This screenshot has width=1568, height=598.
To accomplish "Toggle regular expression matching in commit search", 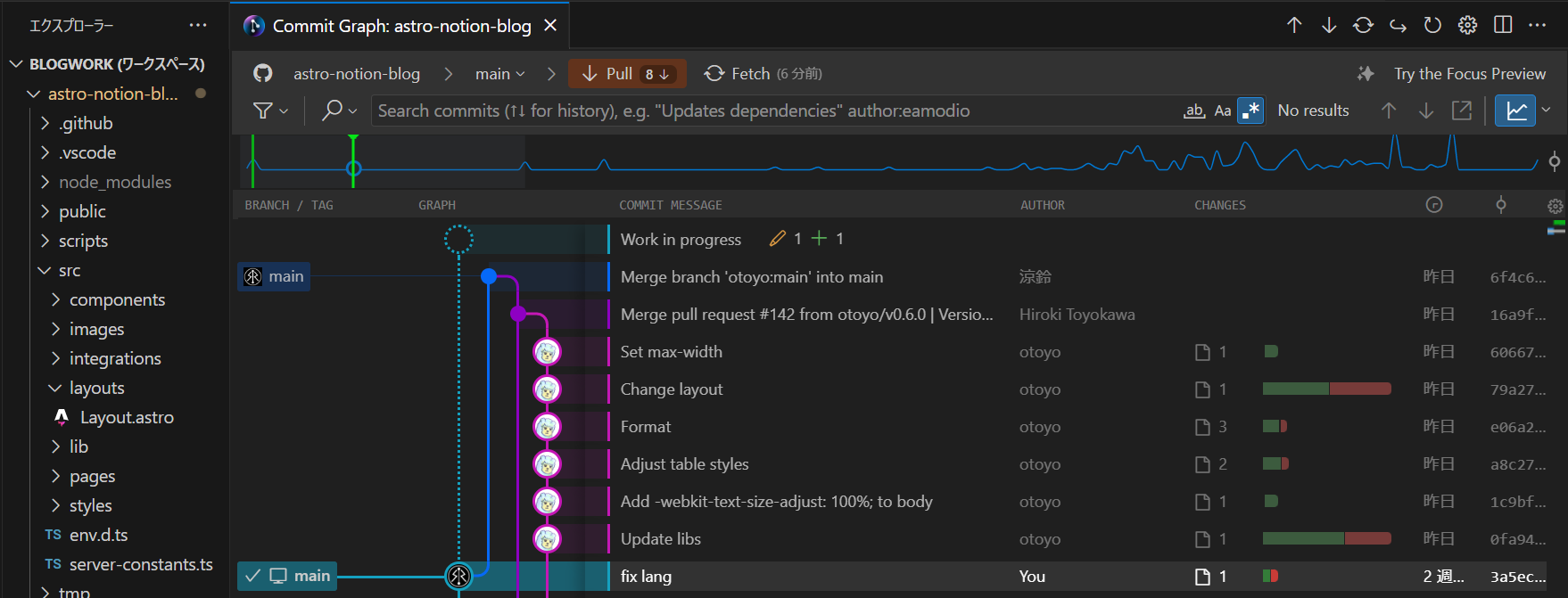I will pos(1250,111).
